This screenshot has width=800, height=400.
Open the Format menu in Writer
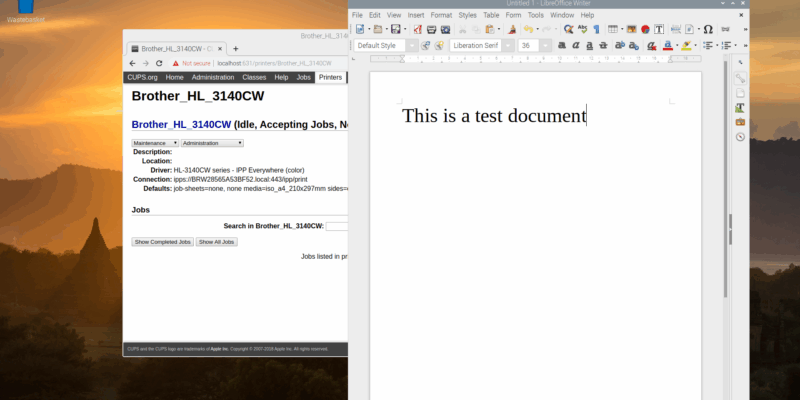[x=441, y=16]
